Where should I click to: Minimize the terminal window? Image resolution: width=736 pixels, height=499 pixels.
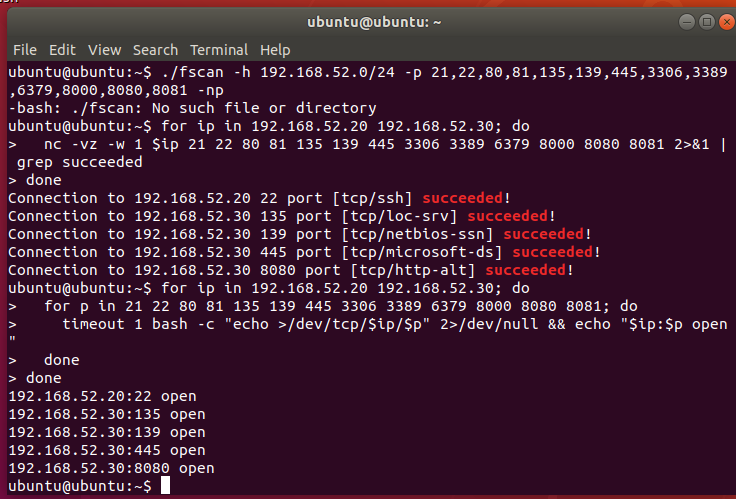(687, 22)
